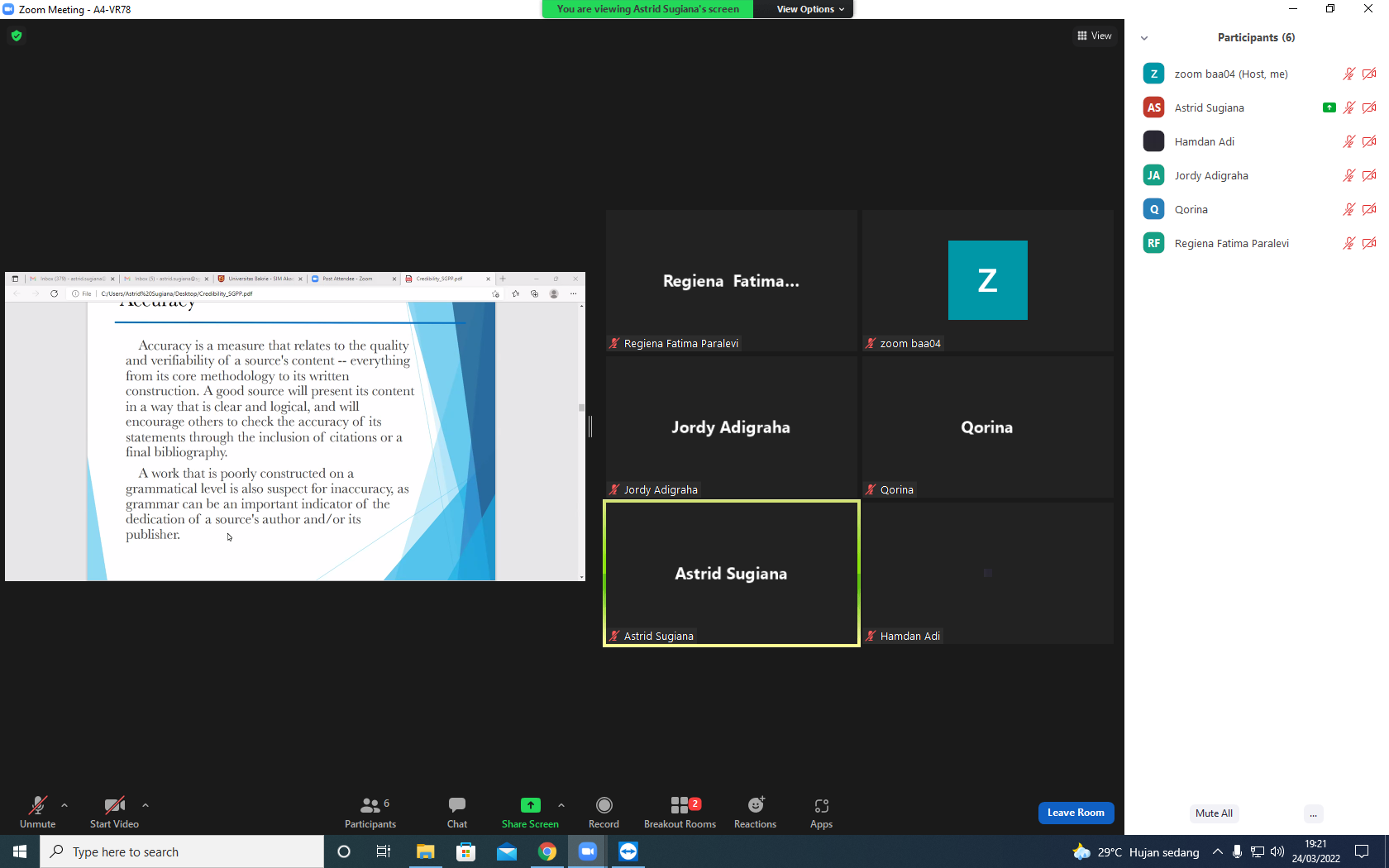
Task: Click the shared screen divider handle
Action: click(x=590, y=427)
